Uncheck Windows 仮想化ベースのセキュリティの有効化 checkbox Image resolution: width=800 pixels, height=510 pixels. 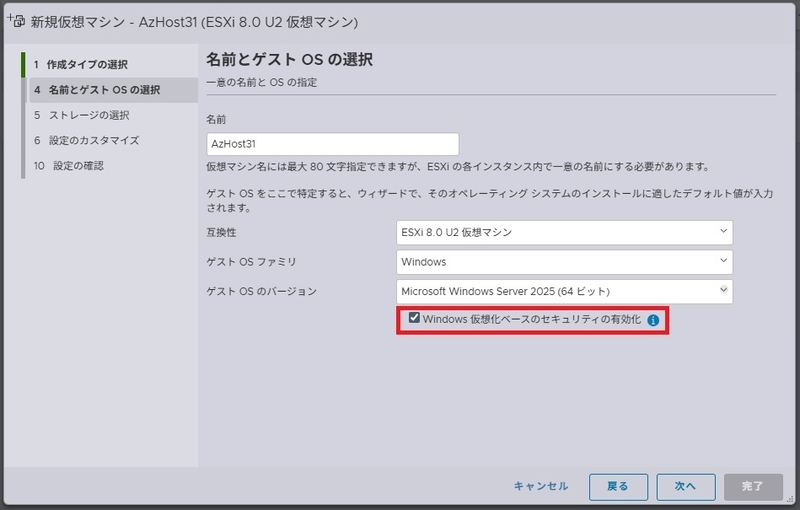pyautogui.click(x=414, y=318)
